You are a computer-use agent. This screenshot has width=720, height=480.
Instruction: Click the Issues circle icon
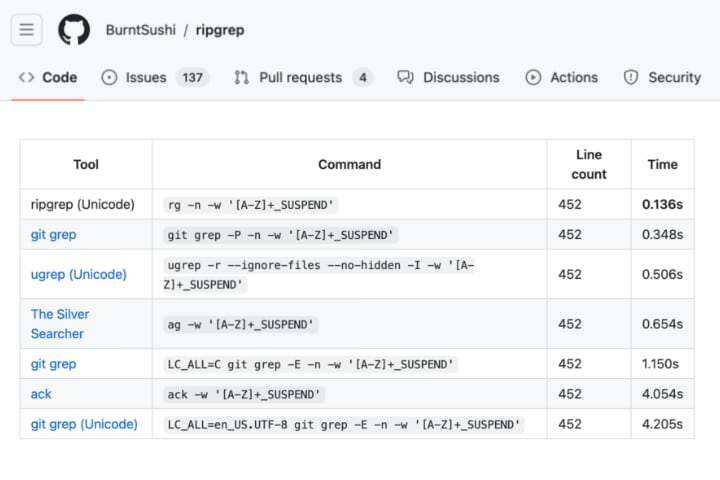point(109,77)
